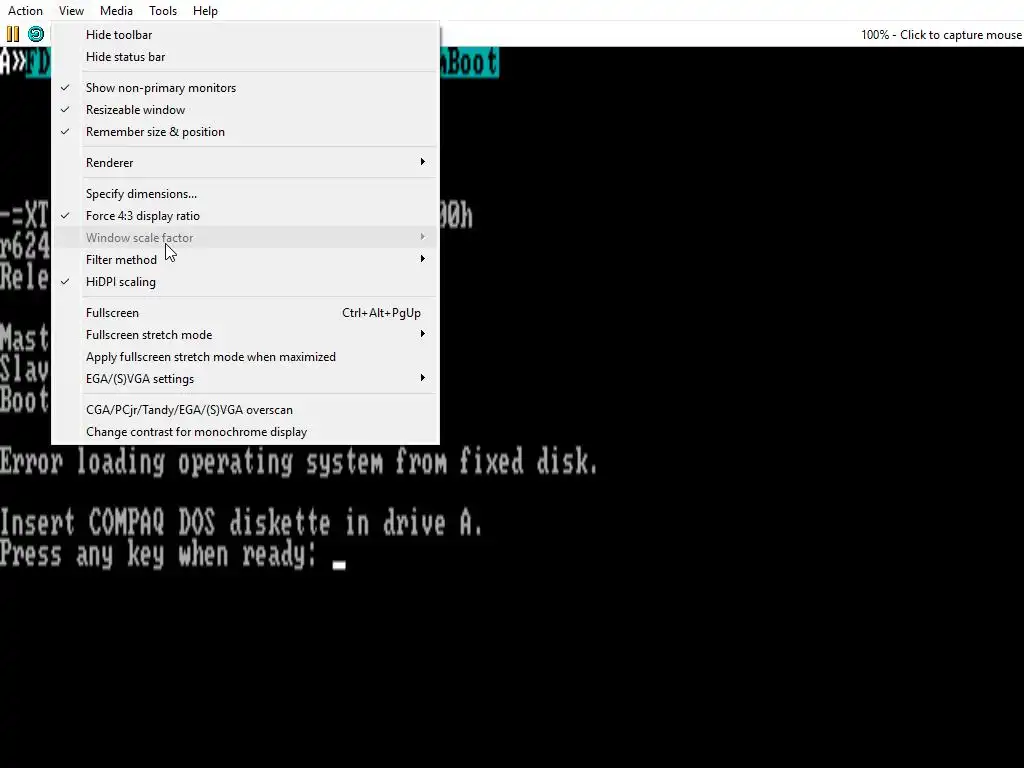Toggle CGA/PCjr/Tandy/EGA/(S)VGA overscan
Screen dimensions: 1024x768
click(x=245, y=409)
